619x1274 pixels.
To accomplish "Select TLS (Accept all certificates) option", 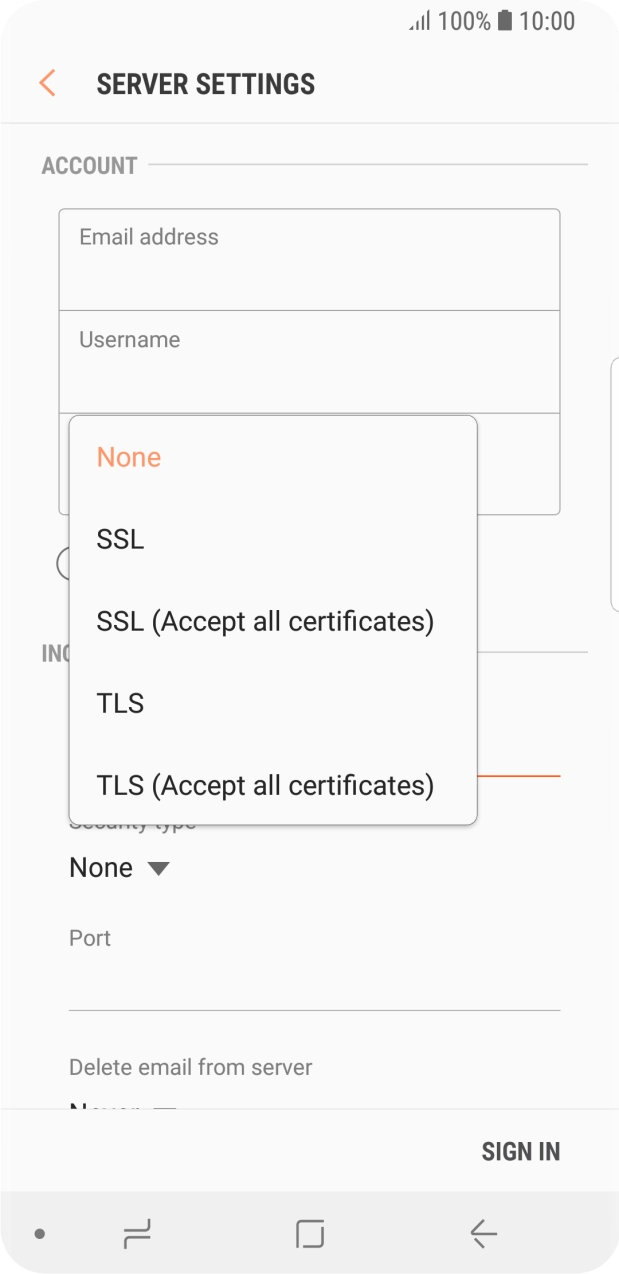I will coord(264,785).
